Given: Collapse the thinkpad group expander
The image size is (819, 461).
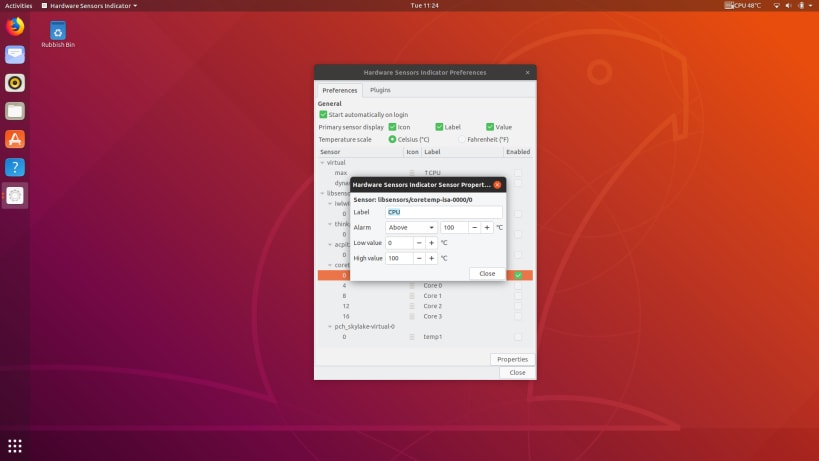Looking at the screenshot, I should (330, 224).
